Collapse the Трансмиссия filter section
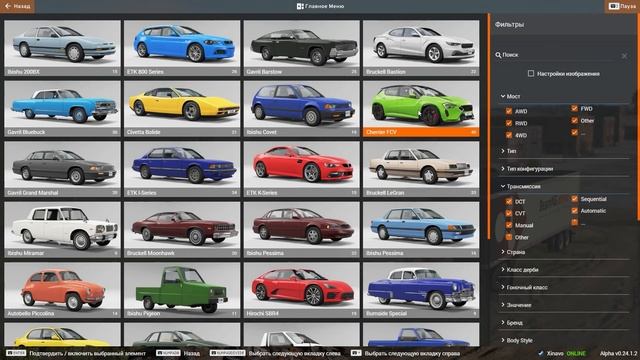This screenshot has width=640, height=360. click(x=563, y=187)
